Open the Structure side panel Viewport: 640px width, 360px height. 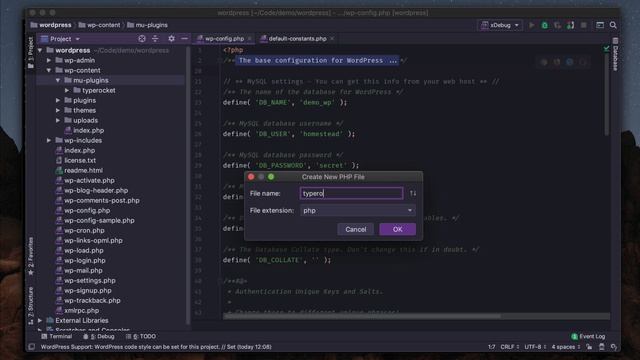pos(31,306)
